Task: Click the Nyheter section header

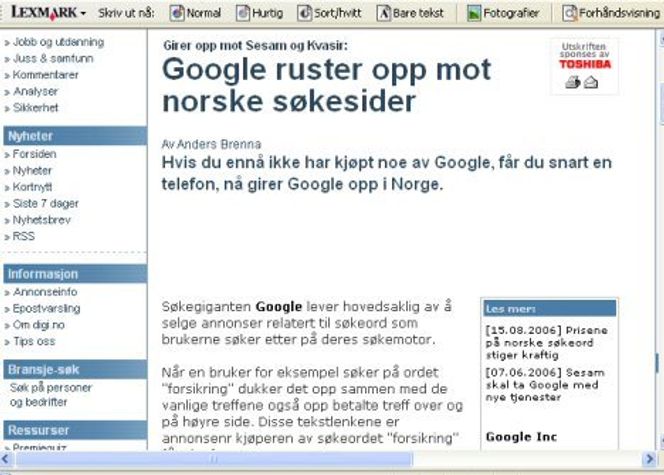Action: [x=75, y=136]
